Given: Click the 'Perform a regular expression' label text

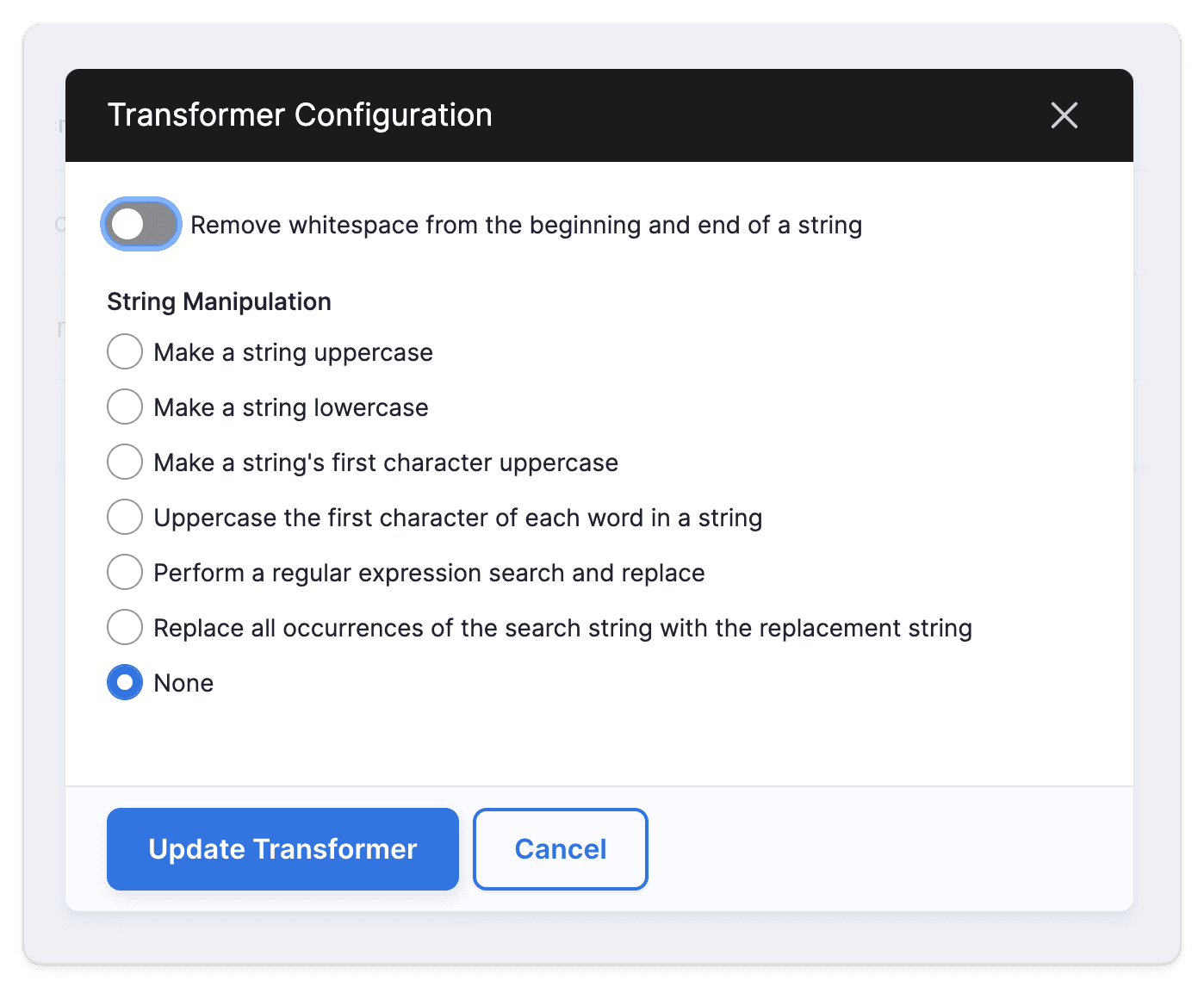Looking at the screenshot, I should click(429, 574).
